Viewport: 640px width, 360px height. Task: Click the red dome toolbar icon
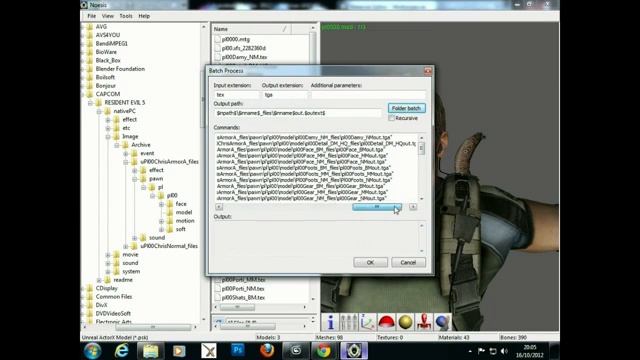click(x=386, y=322)
